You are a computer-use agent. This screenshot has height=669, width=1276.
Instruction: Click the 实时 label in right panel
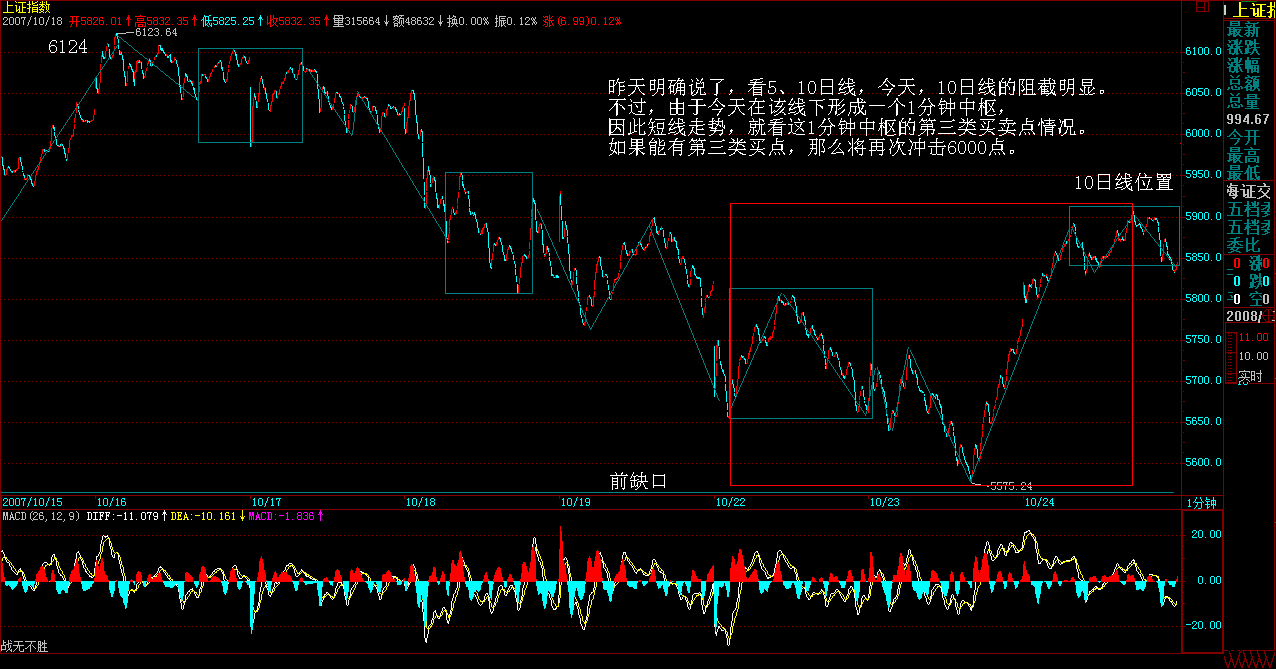click(1250, 377)
